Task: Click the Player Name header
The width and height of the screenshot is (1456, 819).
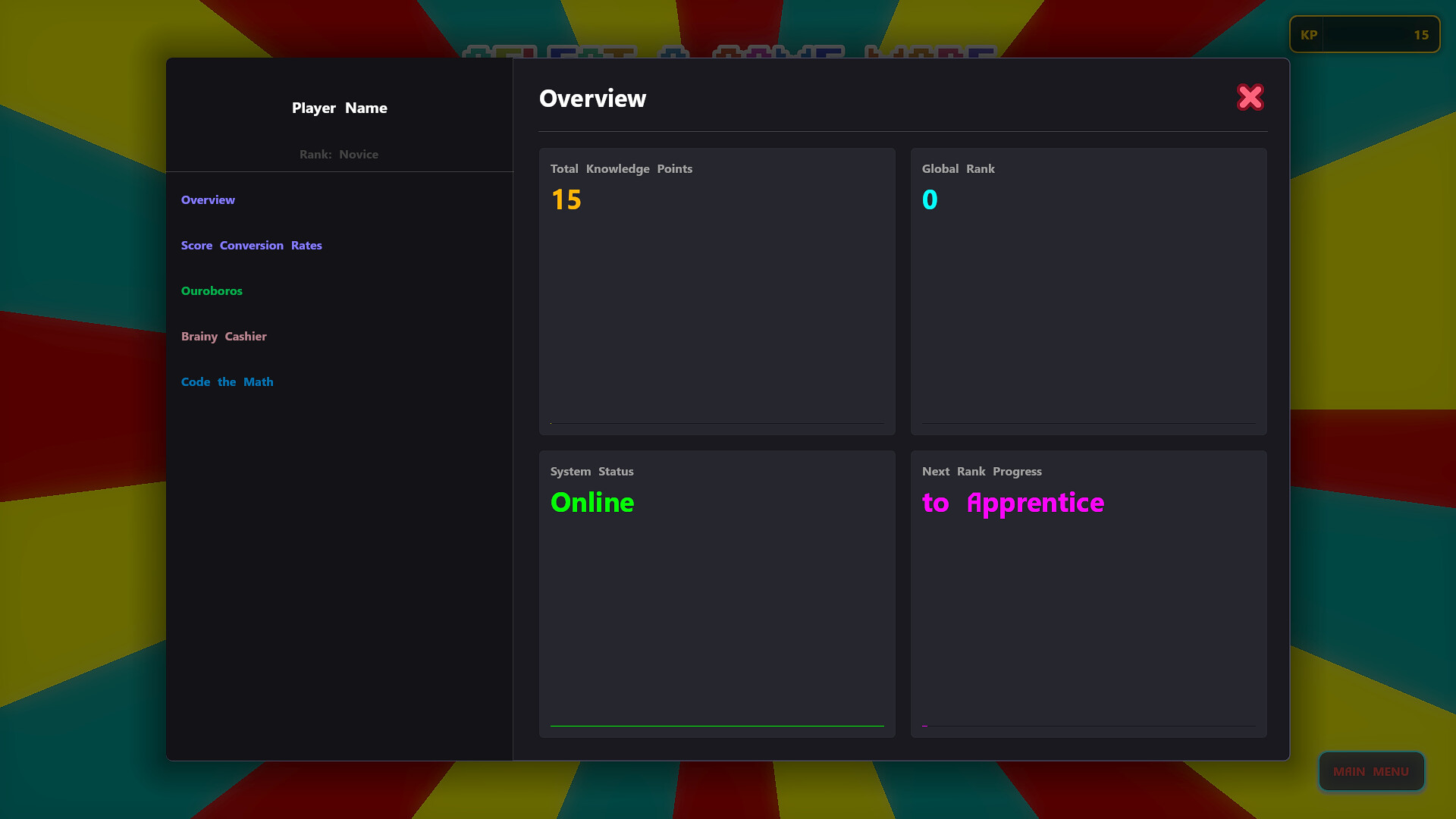Action: pos(339,108)
